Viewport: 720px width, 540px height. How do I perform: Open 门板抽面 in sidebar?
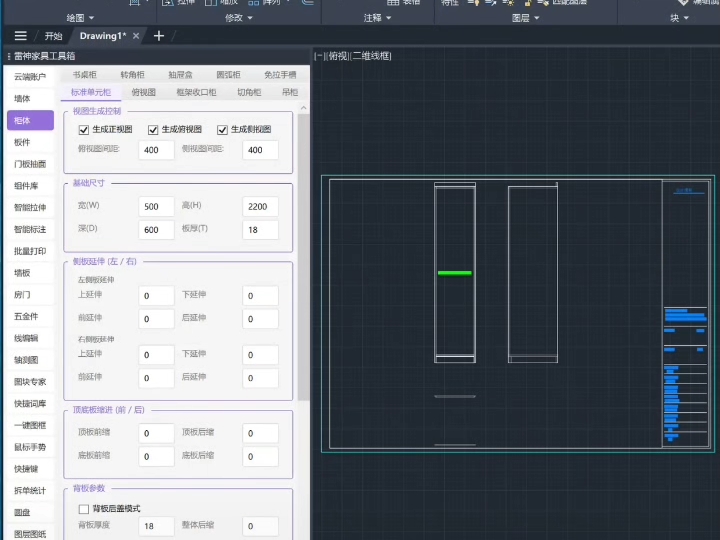[30, 164]
